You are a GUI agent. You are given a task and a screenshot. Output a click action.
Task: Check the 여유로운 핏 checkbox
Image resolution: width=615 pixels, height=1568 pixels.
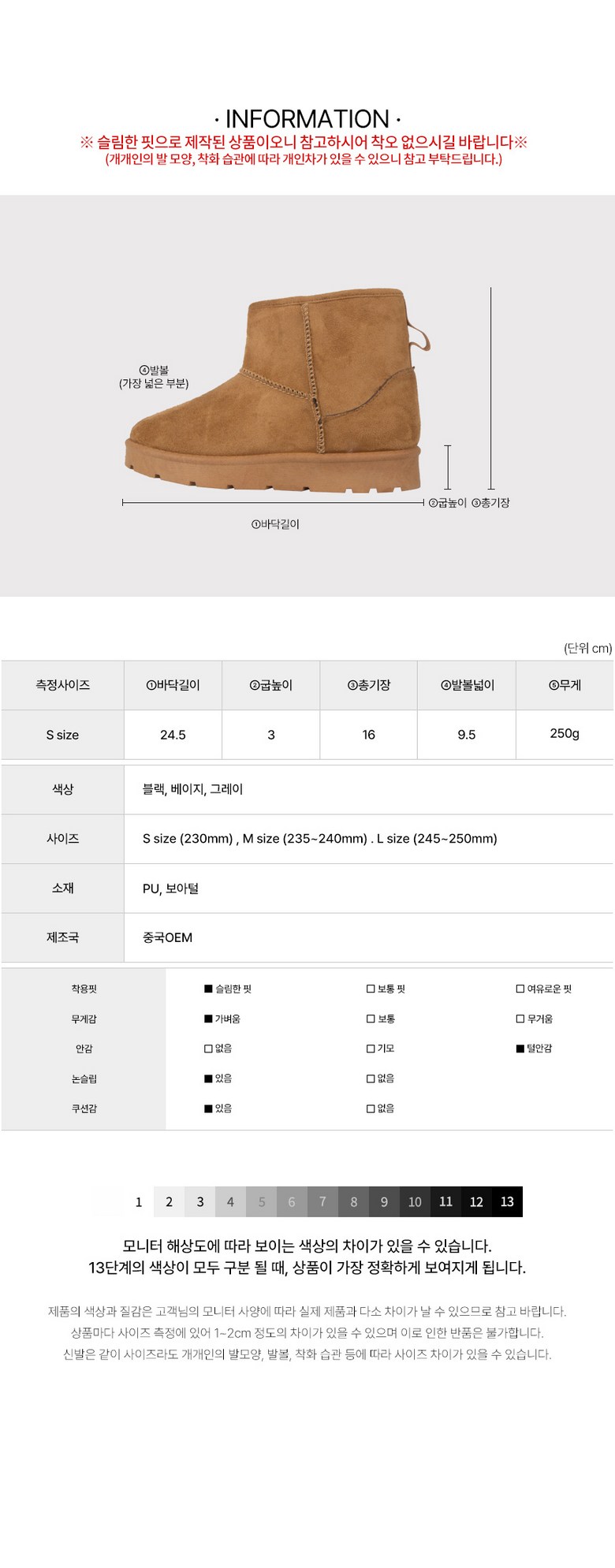520,989
